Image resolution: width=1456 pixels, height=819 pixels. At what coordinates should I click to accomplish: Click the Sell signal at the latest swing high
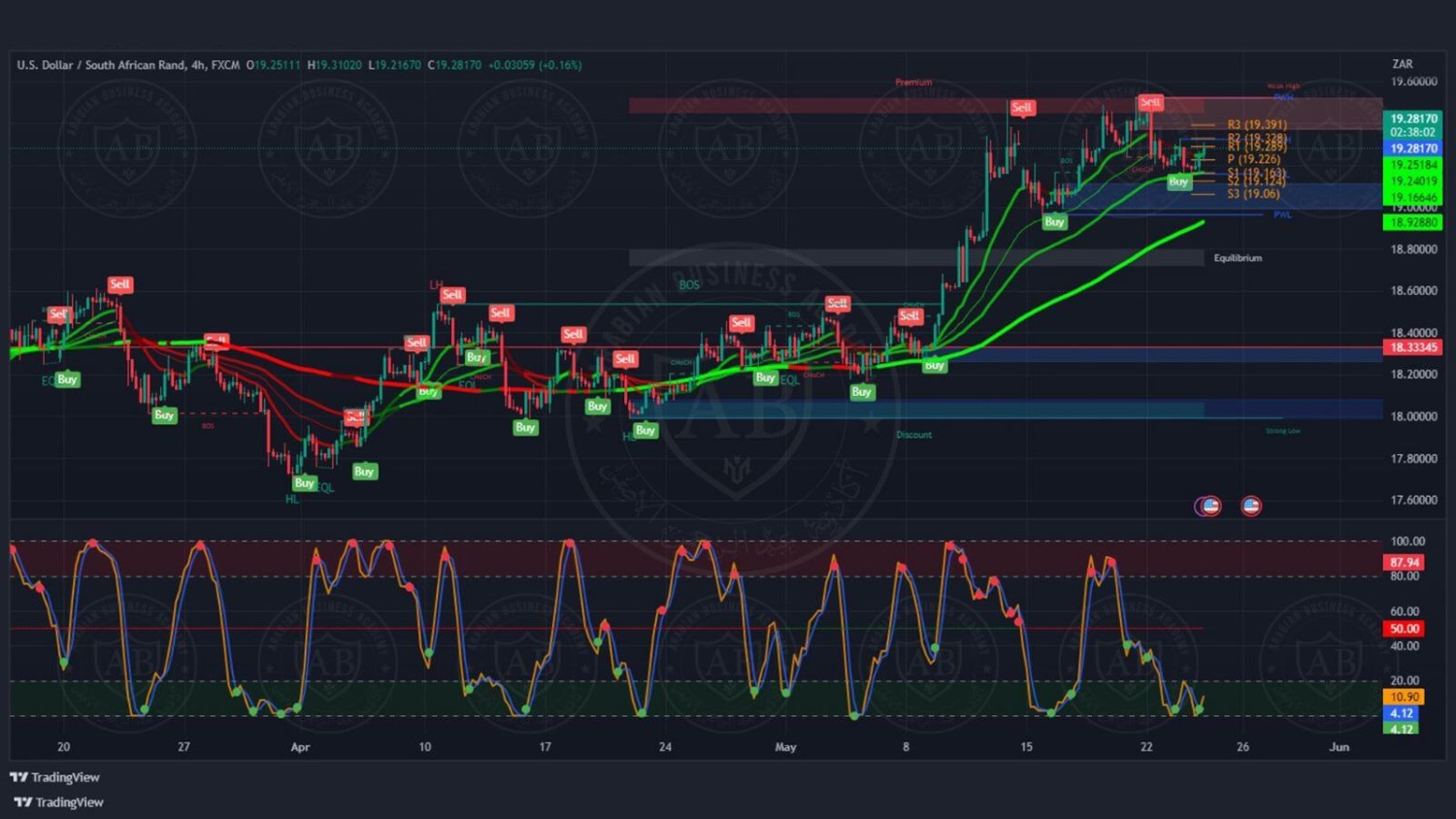(x=1150, y=102)
